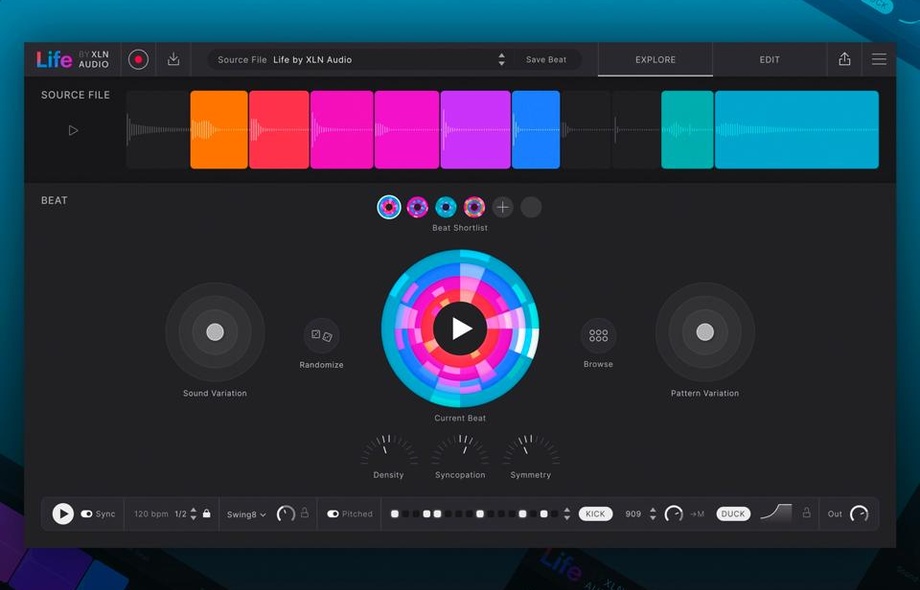Open the Browse grid icon
Viewport: 920px width, 590px height.
(x=598, y=336)
